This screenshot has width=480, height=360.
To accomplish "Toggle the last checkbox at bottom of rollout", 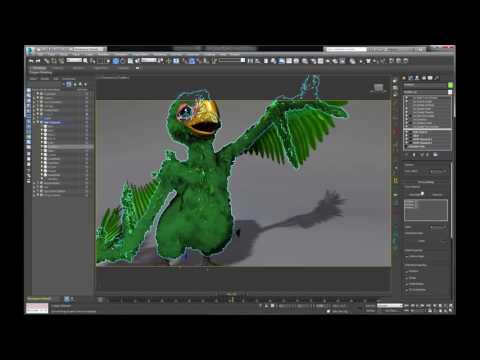I will click(407, 290).
